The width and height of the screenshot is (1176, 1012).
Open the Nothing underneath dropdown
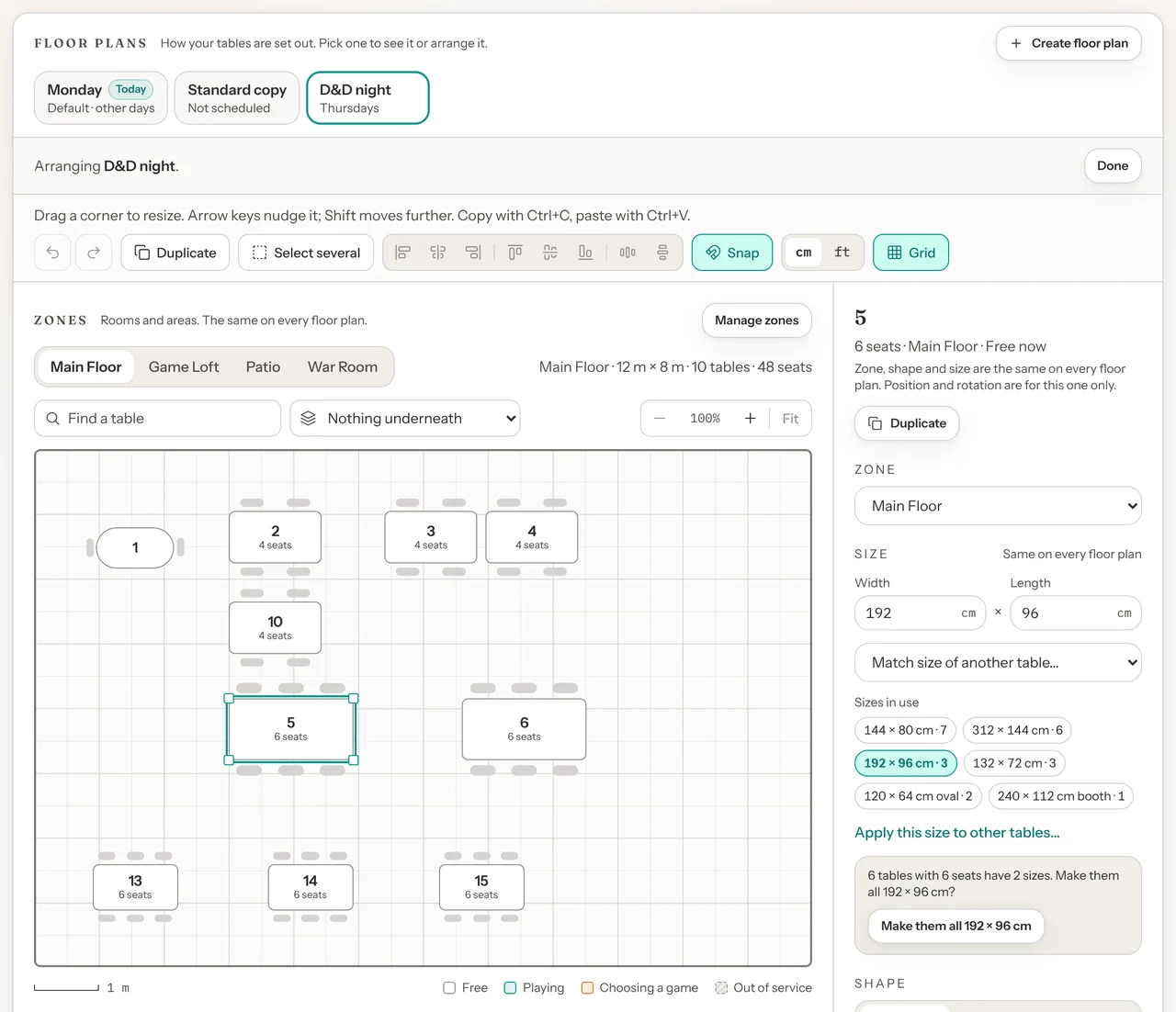tap(405, 418)
